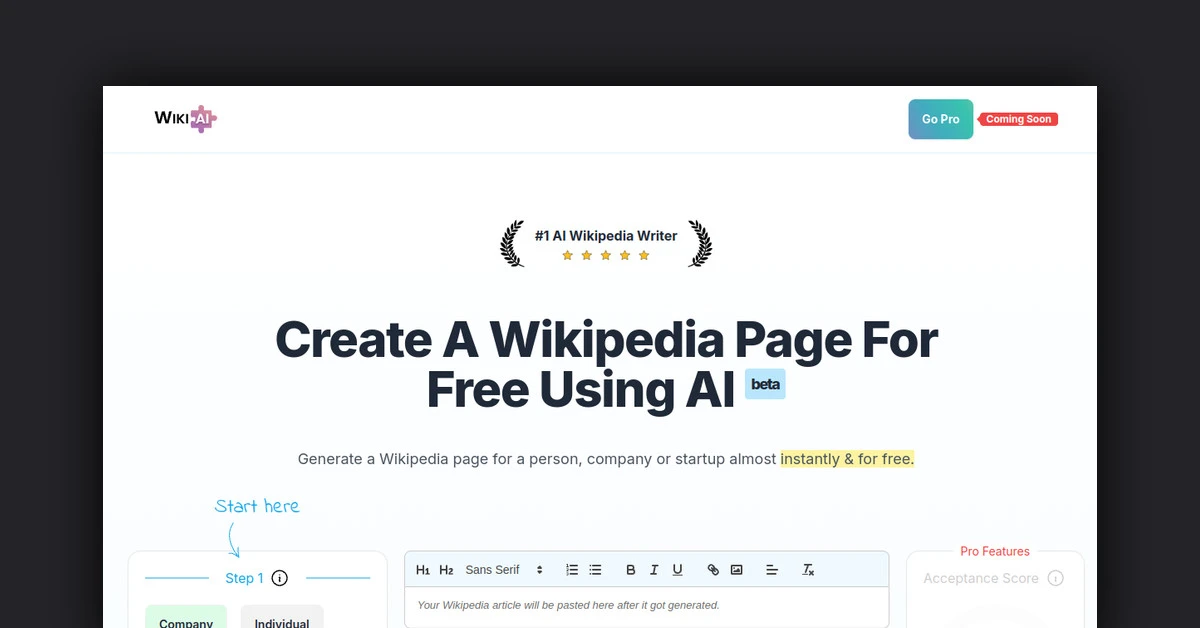Open the Wiki AI logo link
The image size is (1200, 628).
184,118
